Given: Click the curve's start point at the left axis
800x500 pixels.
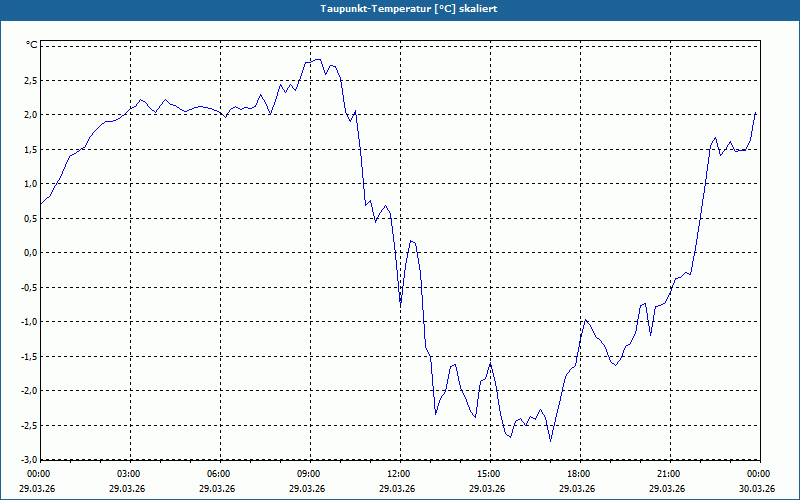Looking at the screenshot, I should pos(41,204).
